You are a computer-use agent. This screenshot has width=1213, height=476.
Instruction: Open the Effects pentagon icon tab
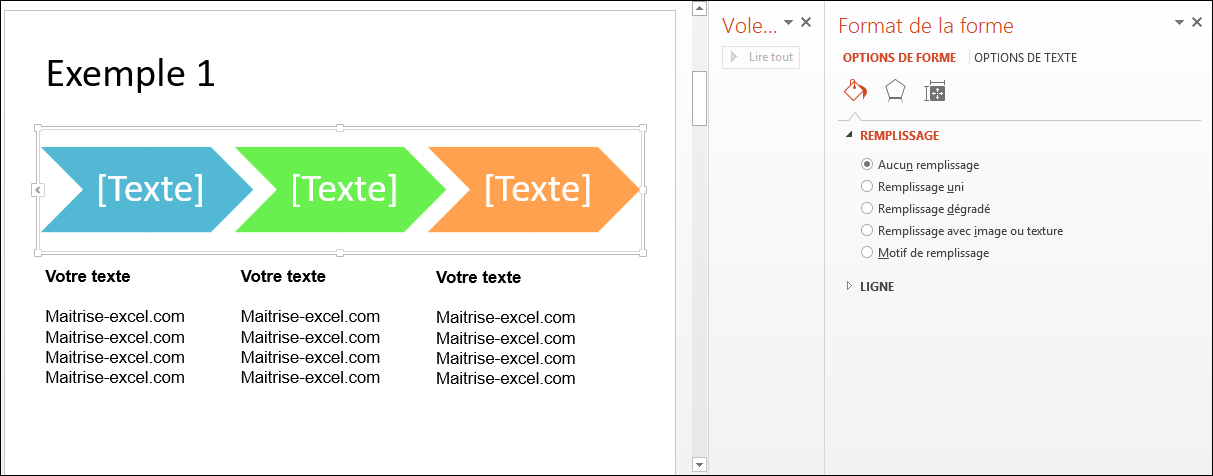point(895,91)
